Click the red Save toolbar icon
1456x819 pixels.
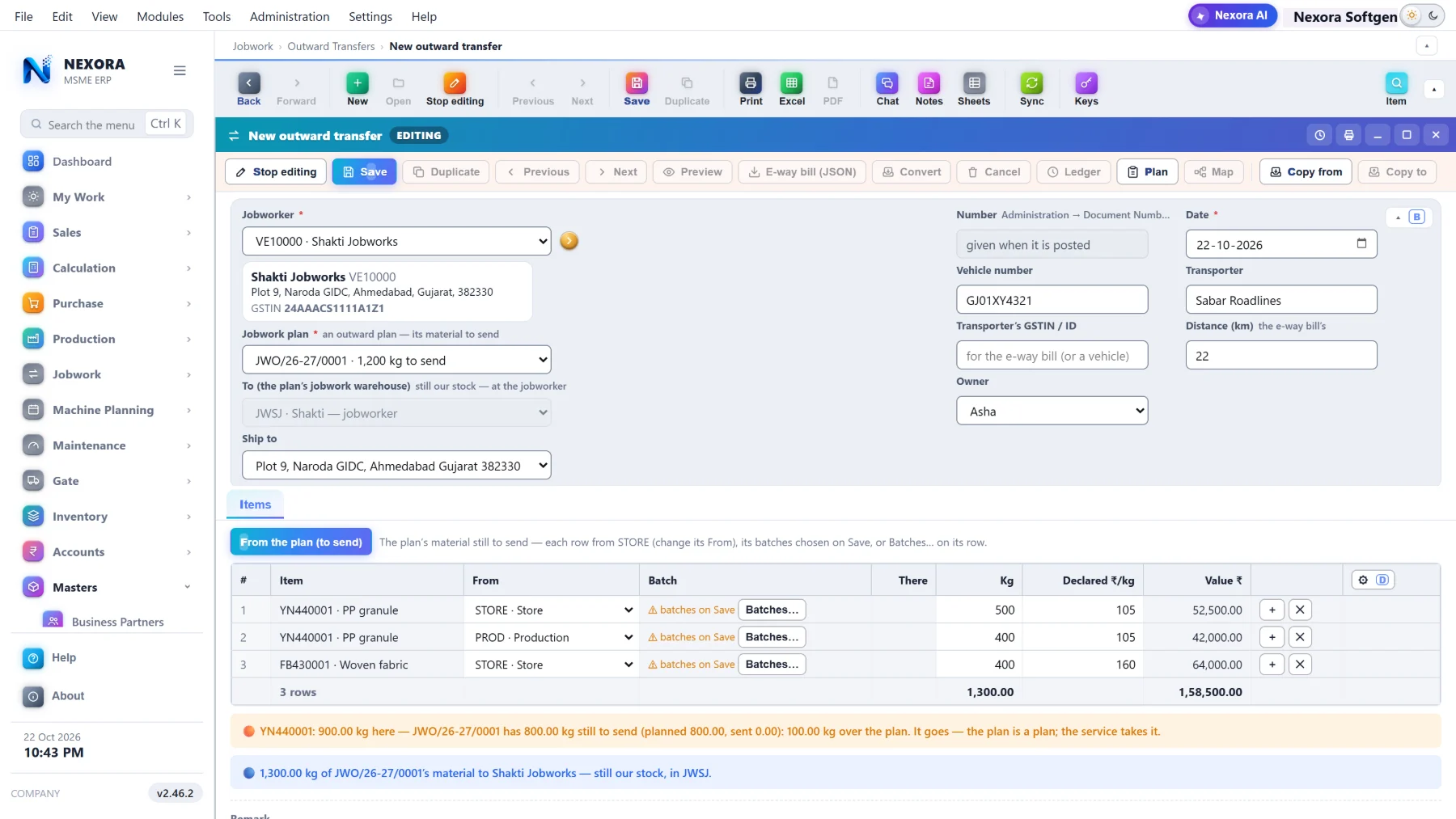click(637, 89)
